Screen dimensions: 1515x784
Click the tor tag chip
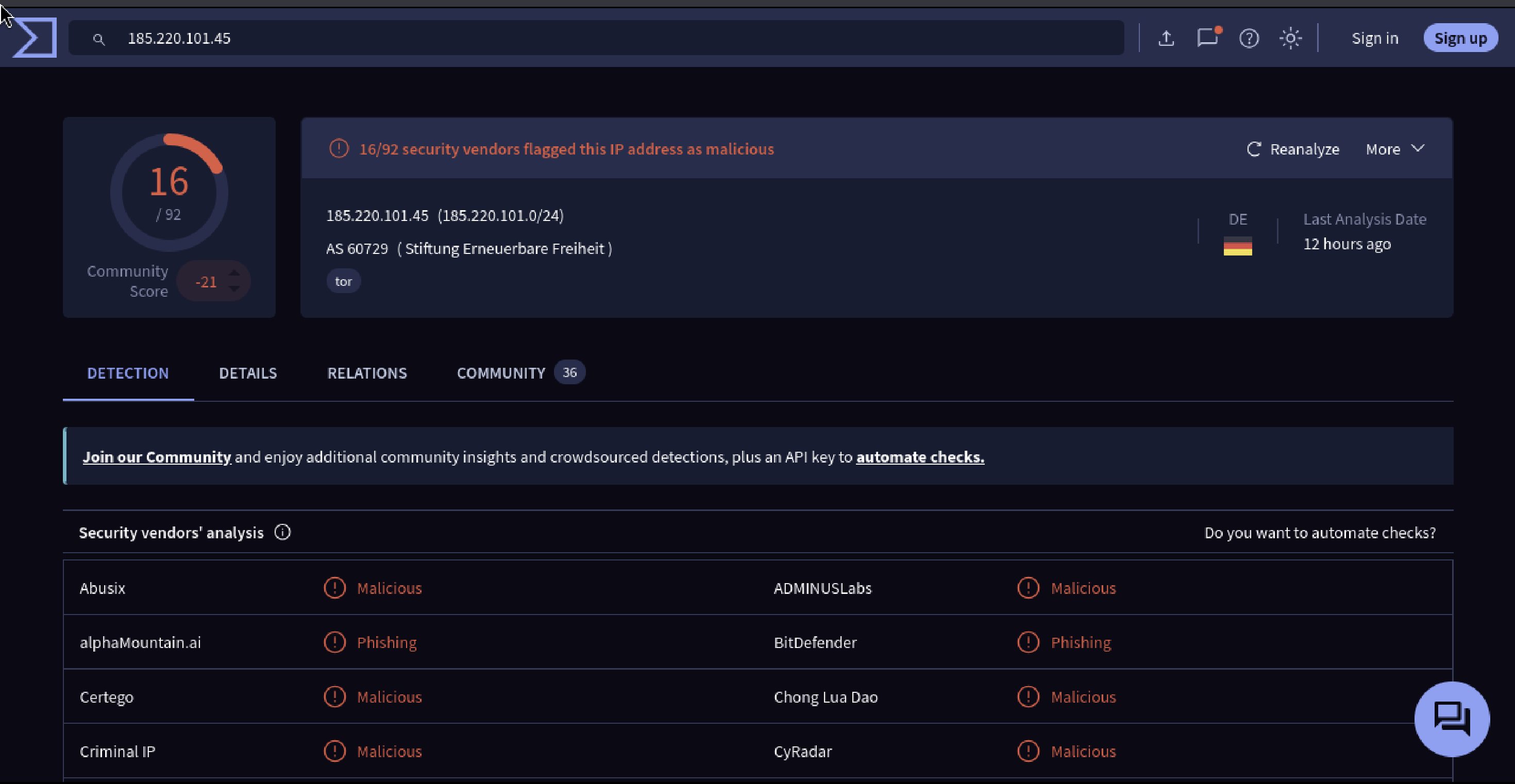tap(344, 282)
